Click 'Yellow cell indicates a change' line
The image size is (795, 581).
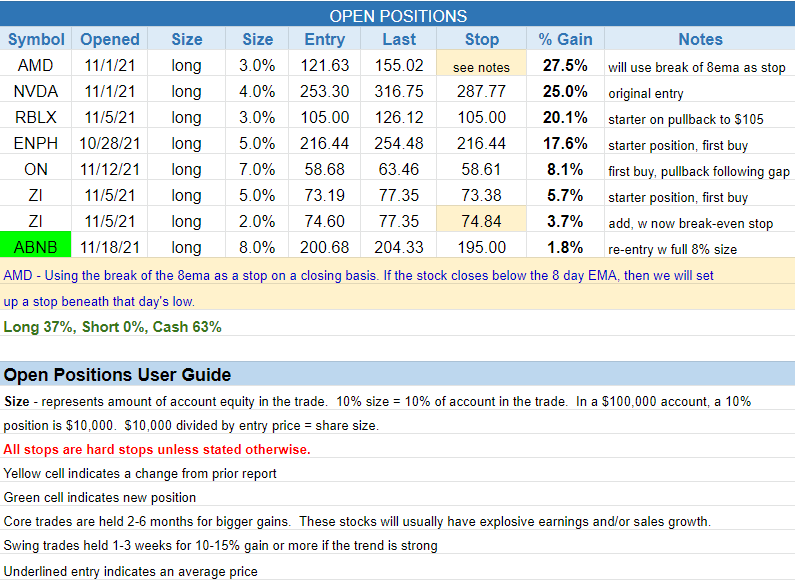140,474
